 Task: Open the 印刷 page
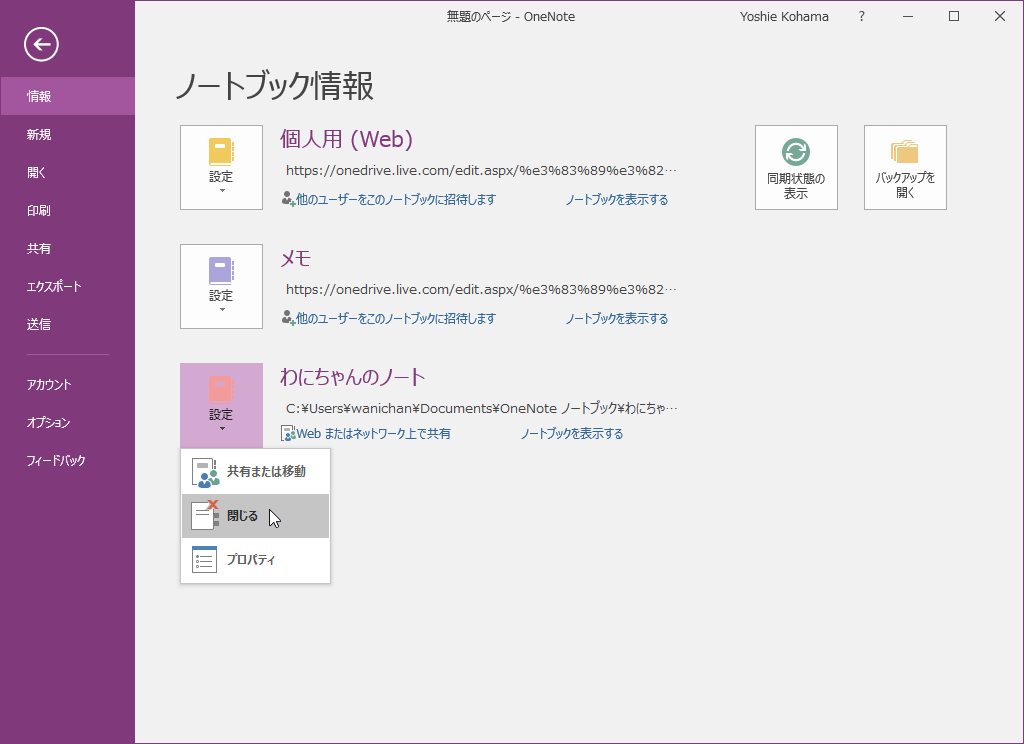coord(67,210)
